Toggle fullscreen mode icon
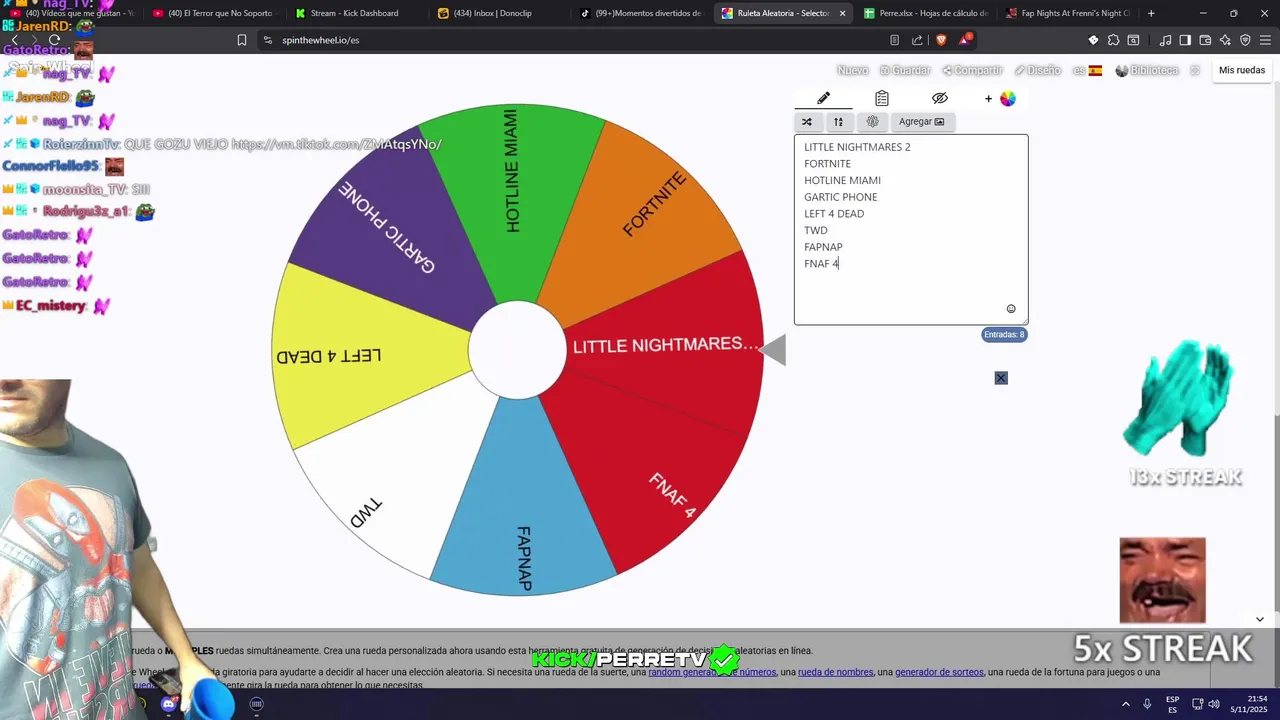Viewport: 1280px width, 720px height. (1194, 70)
